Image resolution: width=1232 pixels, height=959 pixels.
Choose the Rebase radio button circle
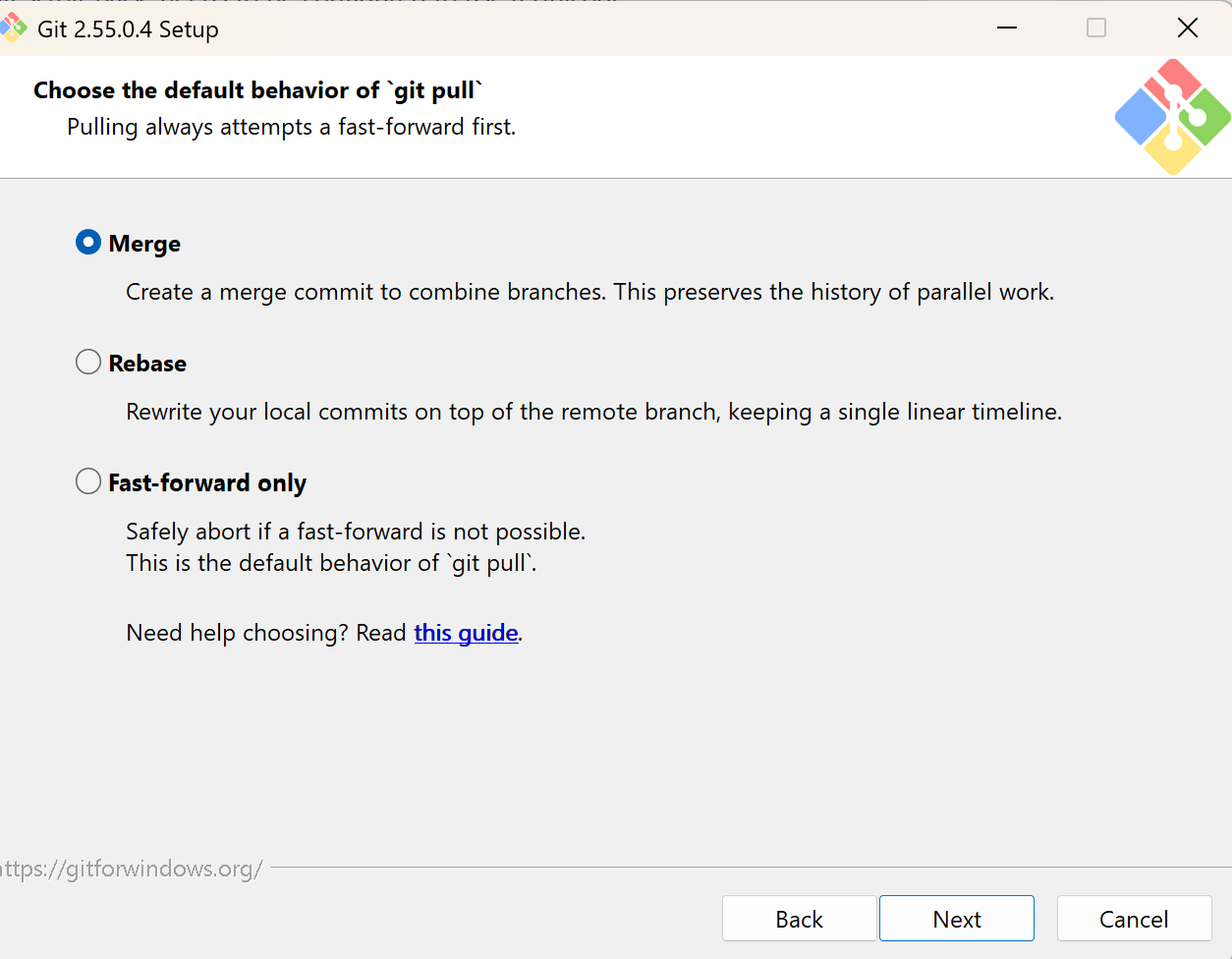88,363
